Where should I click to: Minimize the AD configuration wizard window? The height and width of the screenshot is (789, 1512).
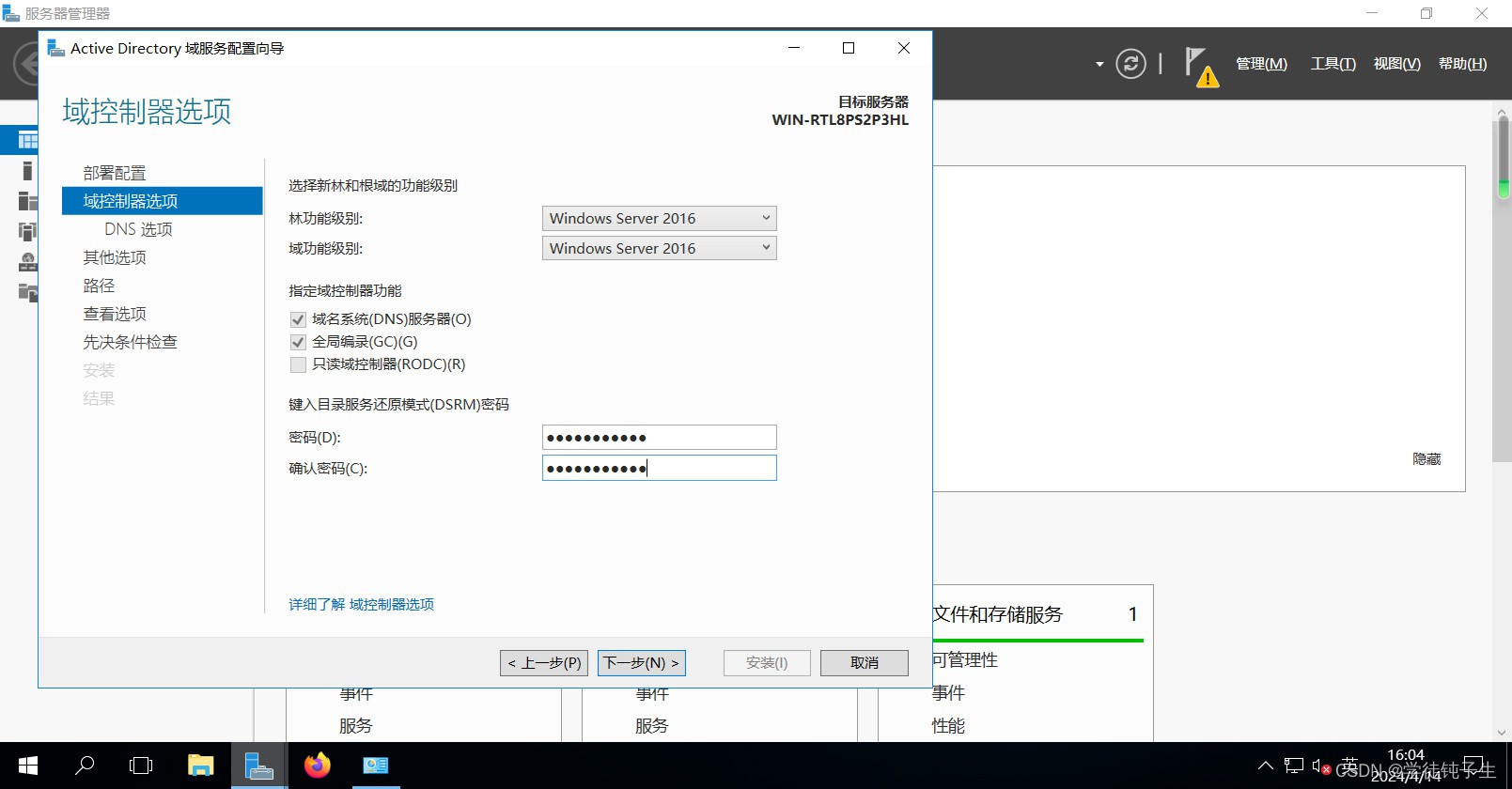point(794,48)
